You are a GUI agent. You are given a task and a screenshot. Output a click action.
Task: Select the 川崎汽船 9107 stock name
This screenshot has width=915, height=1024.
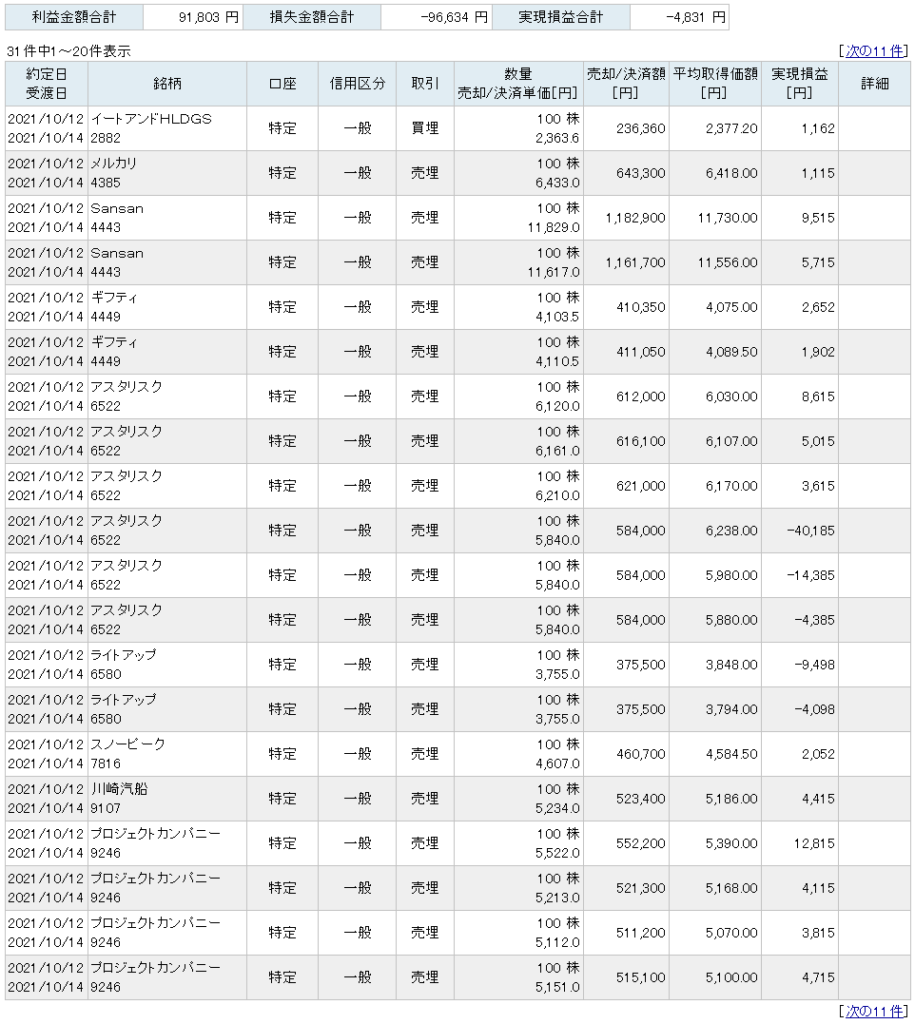pos(119,799)
